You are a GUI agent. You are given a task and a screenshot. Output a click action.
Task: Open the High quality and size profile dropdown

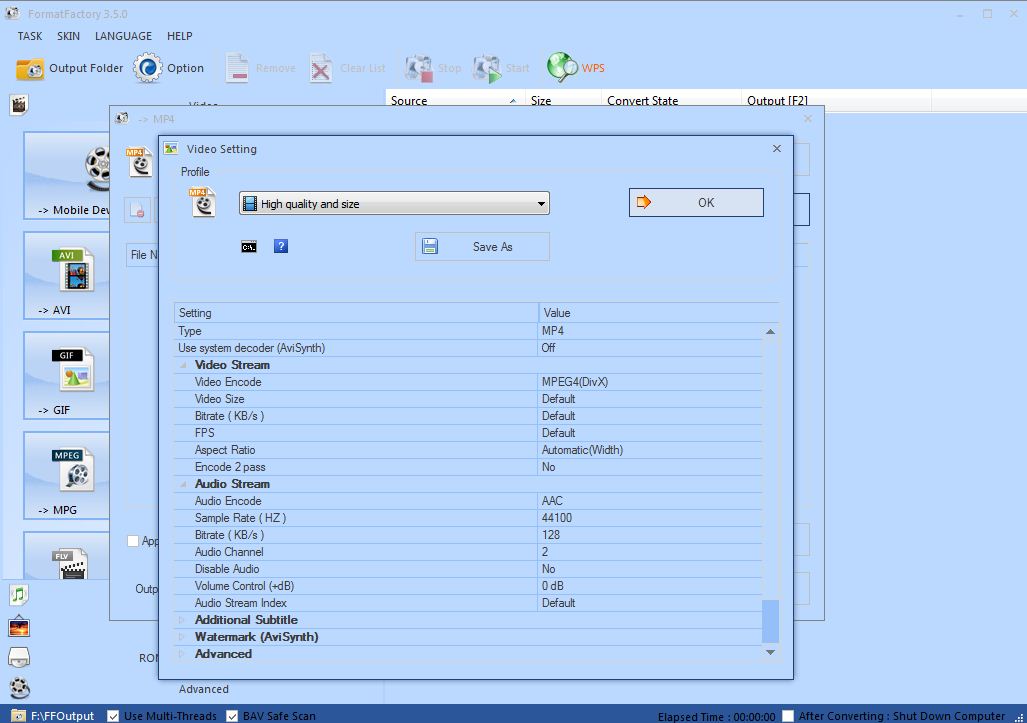[x=394, y=204]
